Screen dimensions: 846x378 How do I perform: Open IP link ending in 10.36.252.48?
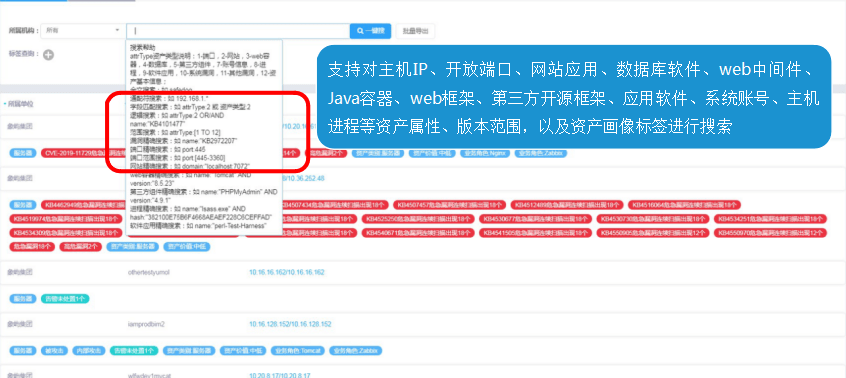(304, 178)
